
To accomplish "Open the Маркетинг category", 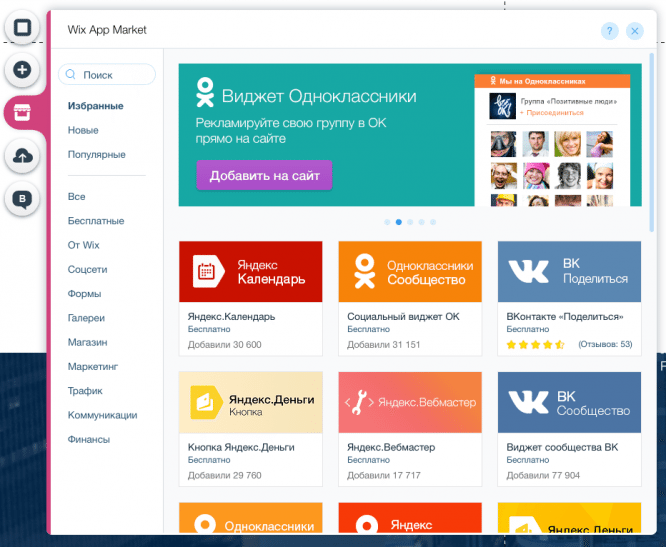I will tap(93, 366).
